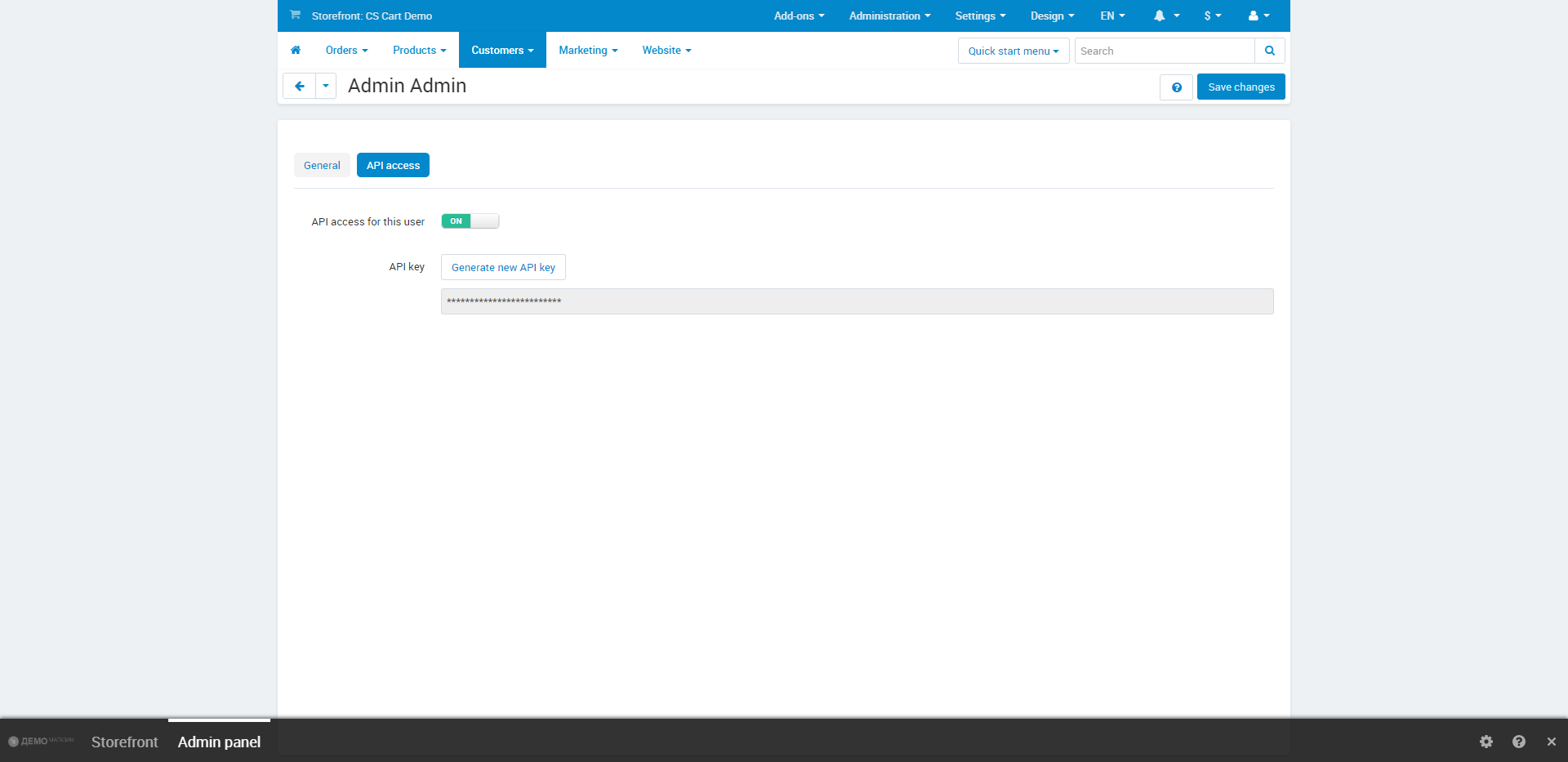Expand the Administration menu

(x=889, y=16)
